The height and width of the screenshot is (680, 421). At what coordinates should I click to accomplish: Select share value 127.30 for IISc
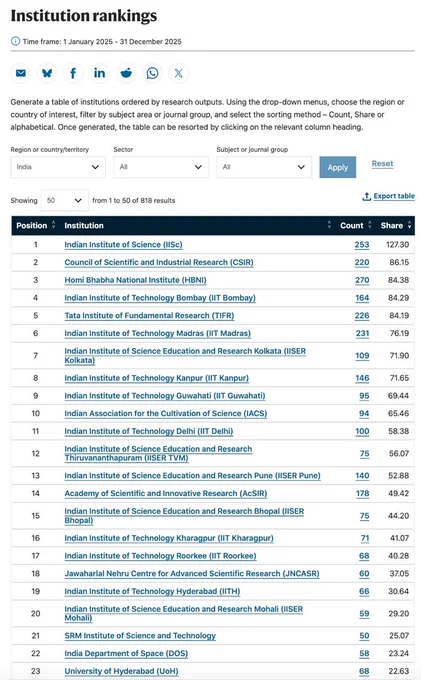[x=398, y=245]
